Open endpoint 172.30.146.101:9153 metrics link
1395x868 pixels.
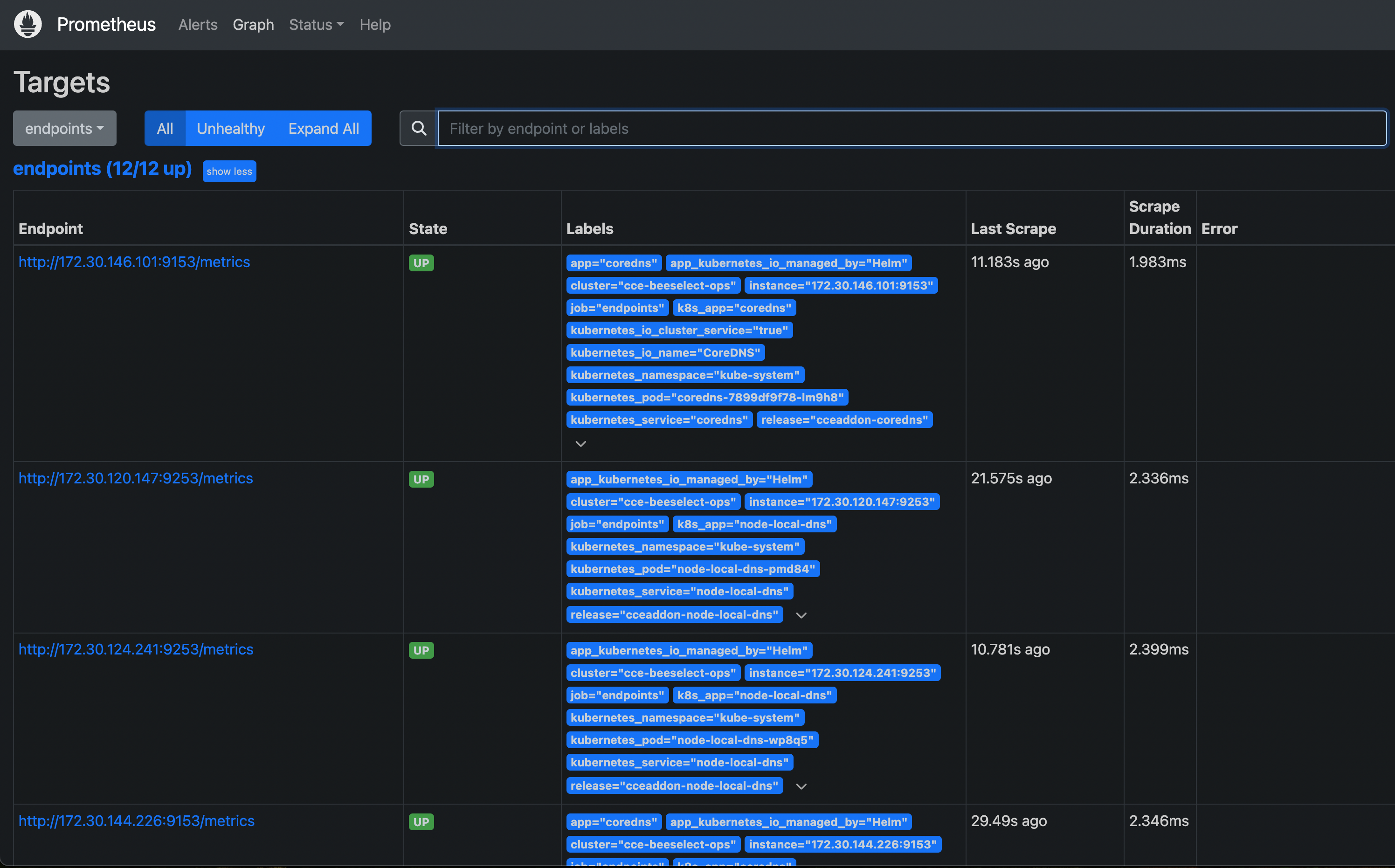coord(134,262)
